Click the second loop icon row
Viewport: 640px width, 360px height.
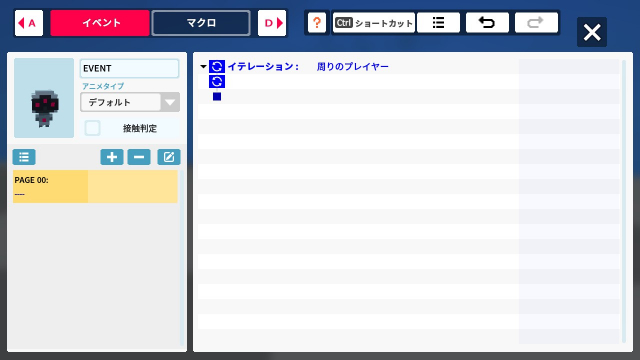[217, 82]
